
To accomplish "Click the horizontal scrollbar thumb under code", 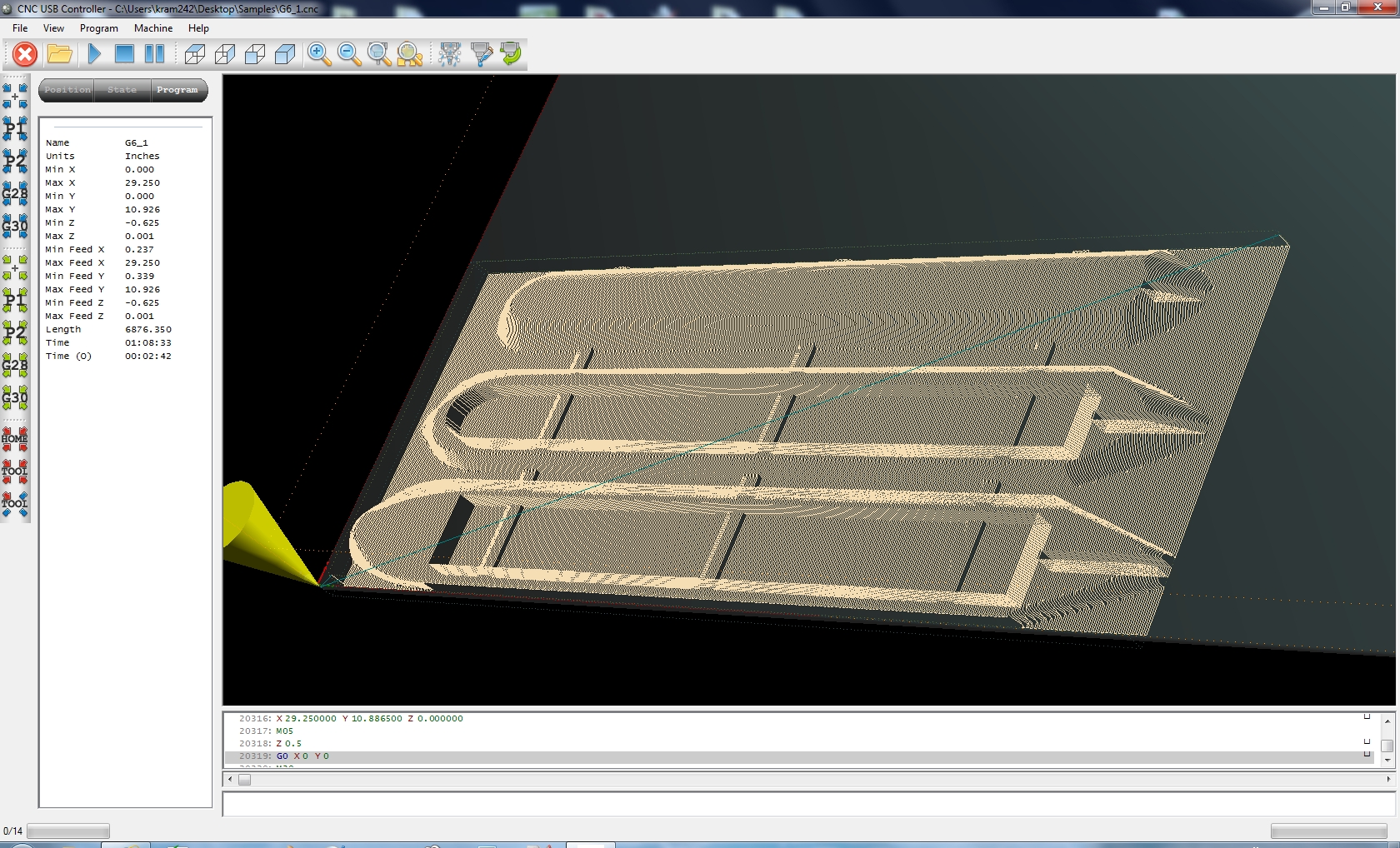I will pos(244,780).
